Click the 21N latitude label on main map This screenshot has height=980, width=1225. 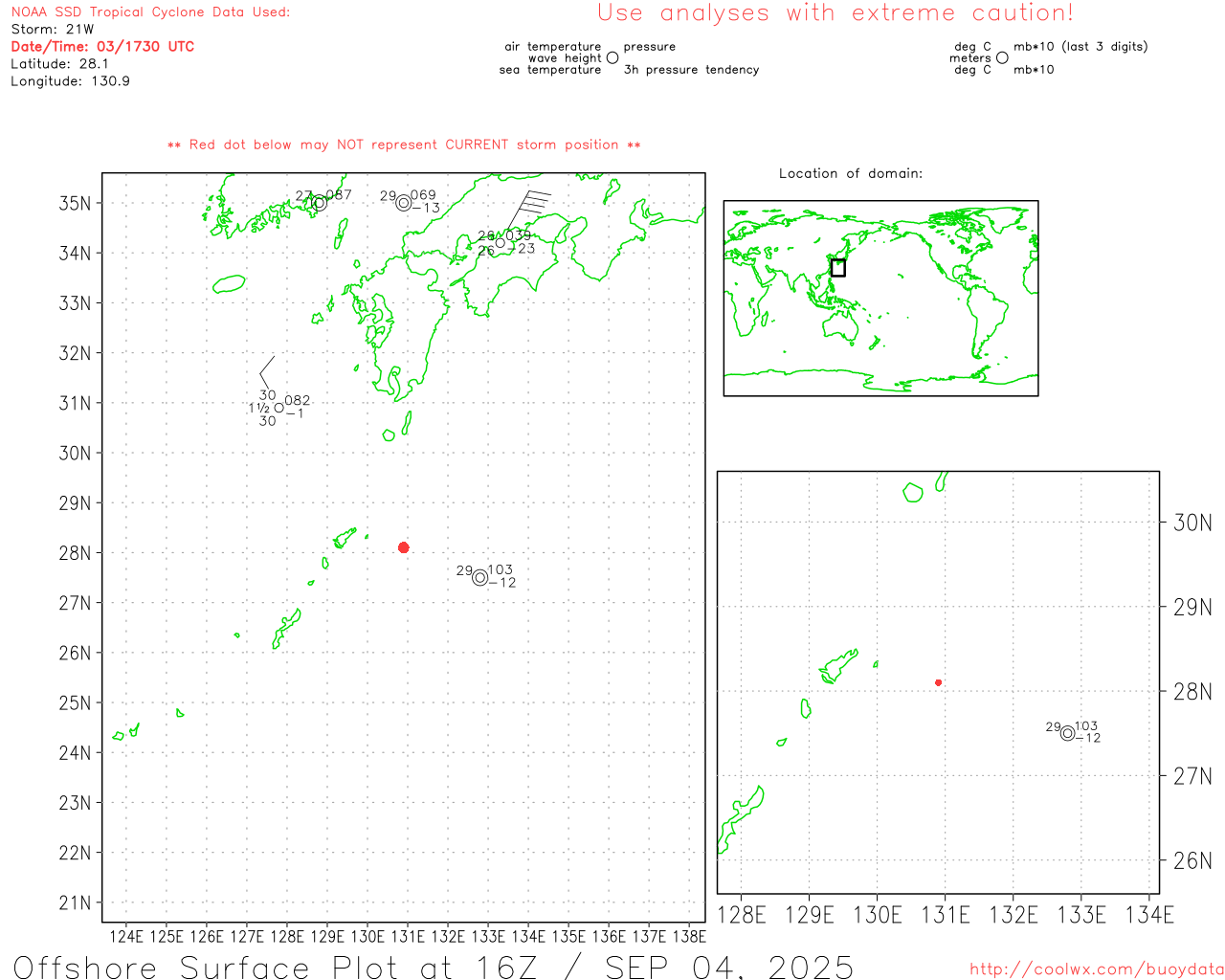click(75, 902)
